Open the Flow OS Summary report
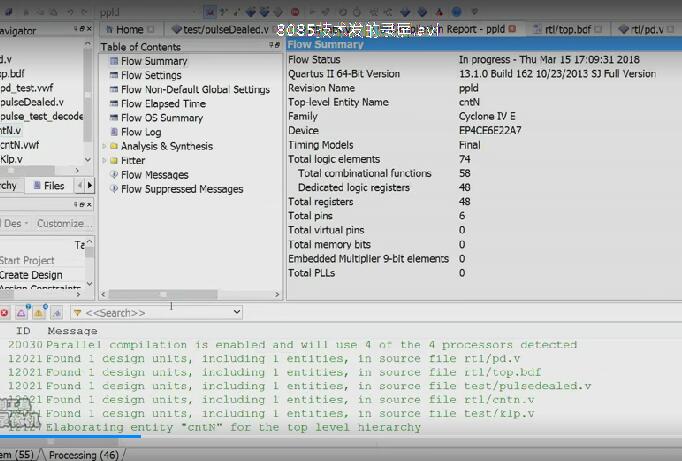This screenshot has height=461, width=682. tap(162, 118)
